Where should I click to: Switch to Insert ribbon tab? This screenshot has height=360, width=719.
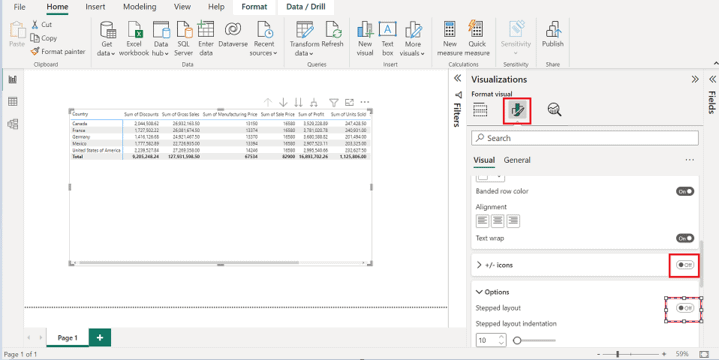pyautogui.click(x=95, y=7)
